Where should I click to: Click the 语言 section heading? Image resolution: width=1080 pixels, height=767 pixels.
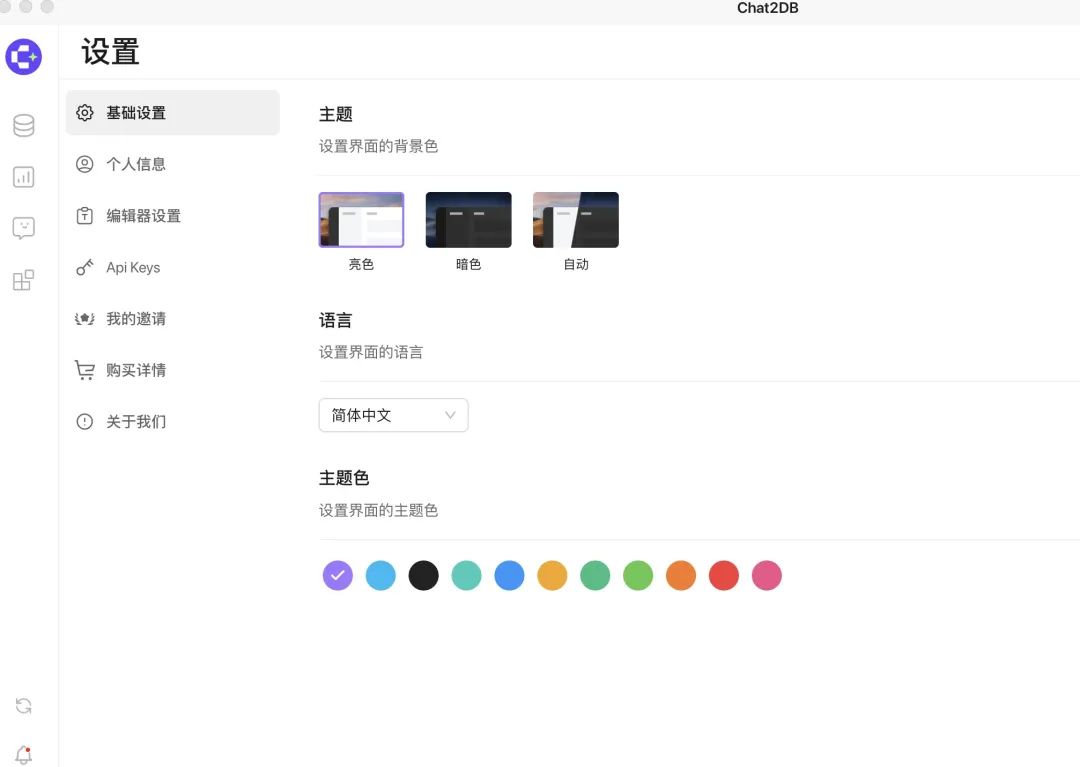(335, 320)
